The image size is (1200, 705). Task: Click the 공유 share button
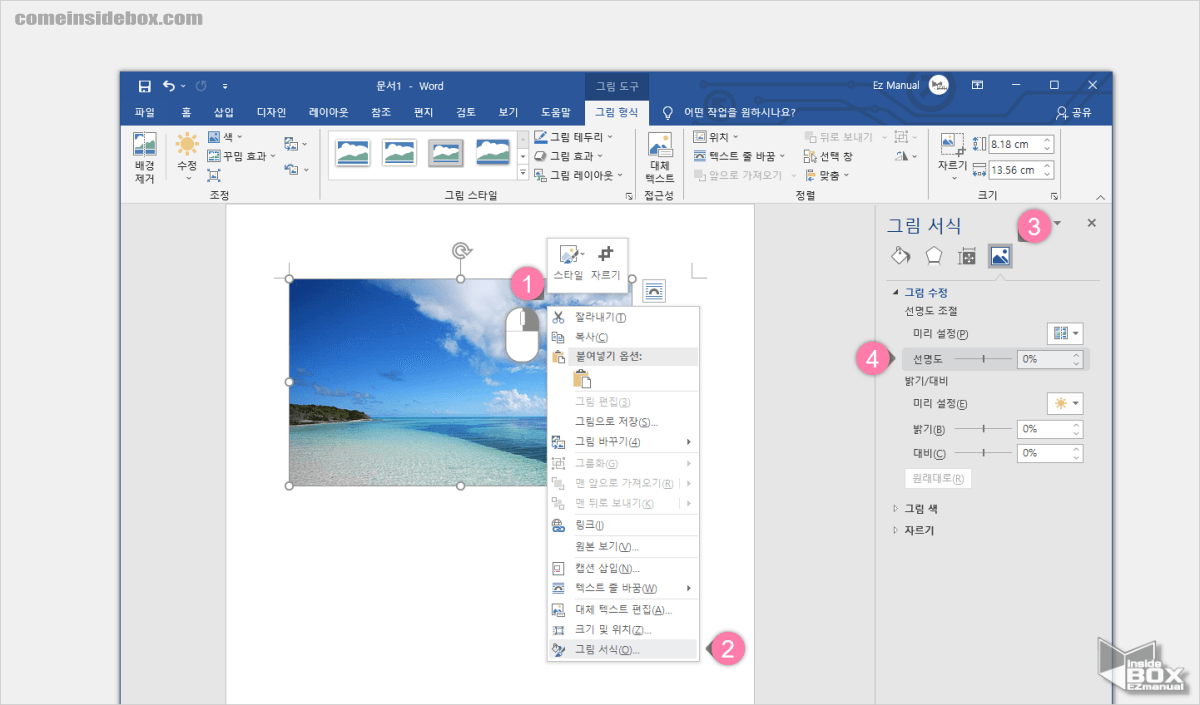(x=1074, y=113)
